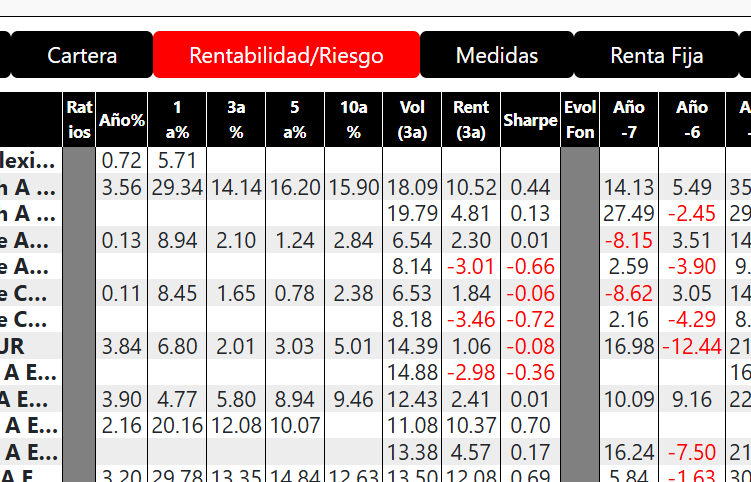
Task: Open the Renta Fija tab
Action: [x=656, y=55]
